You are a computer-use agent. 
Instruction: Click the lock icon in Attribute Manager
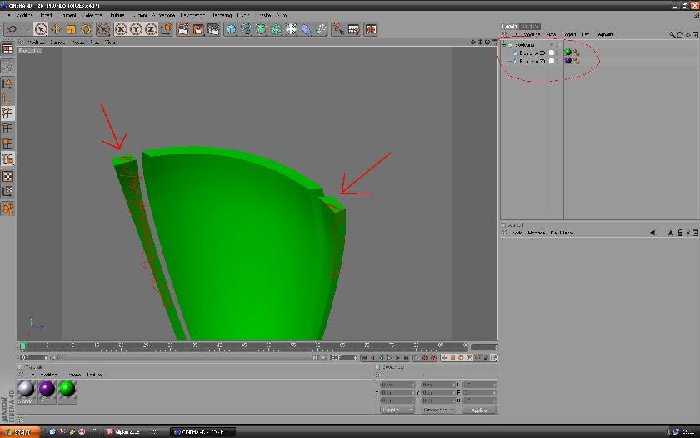pos(680,233)
